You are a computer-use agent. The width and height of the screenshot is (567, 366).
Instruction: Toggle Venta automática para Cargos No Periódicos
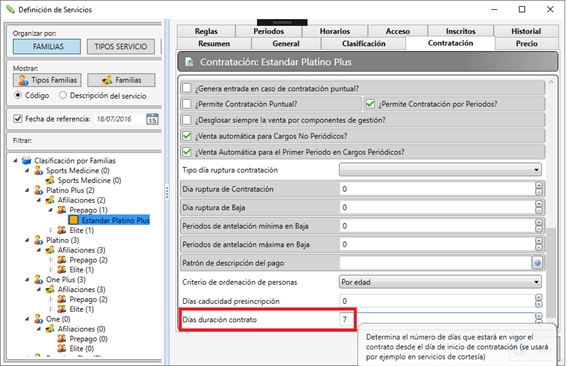[187, 136]
